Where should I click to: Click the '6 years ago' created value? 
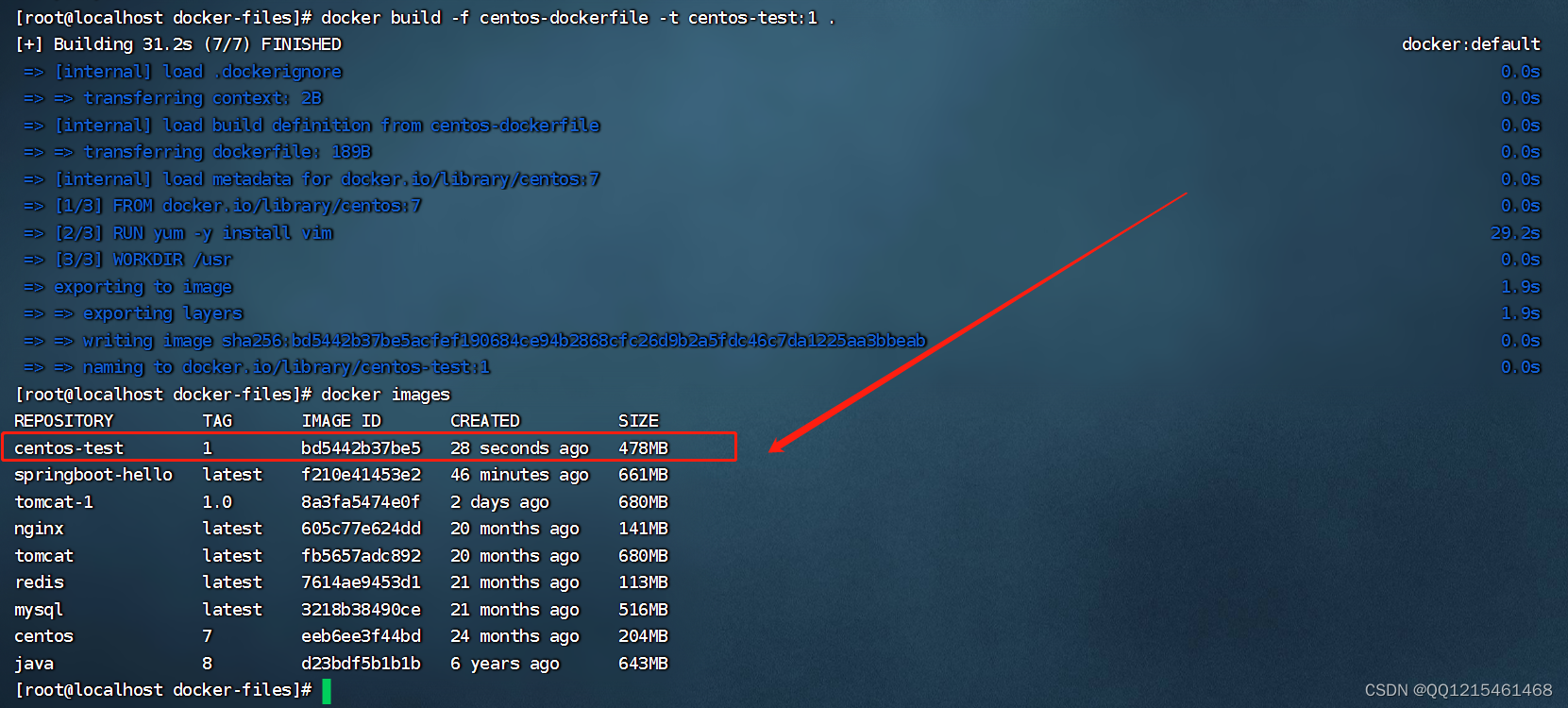point(505,664)
